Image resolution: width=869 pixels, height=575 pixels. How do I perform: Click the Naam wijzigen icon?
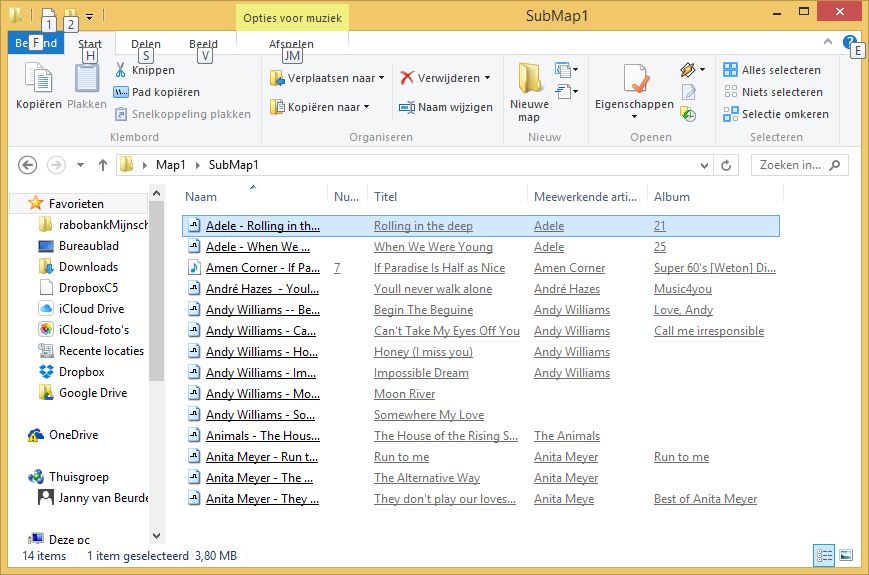[407, 107]
